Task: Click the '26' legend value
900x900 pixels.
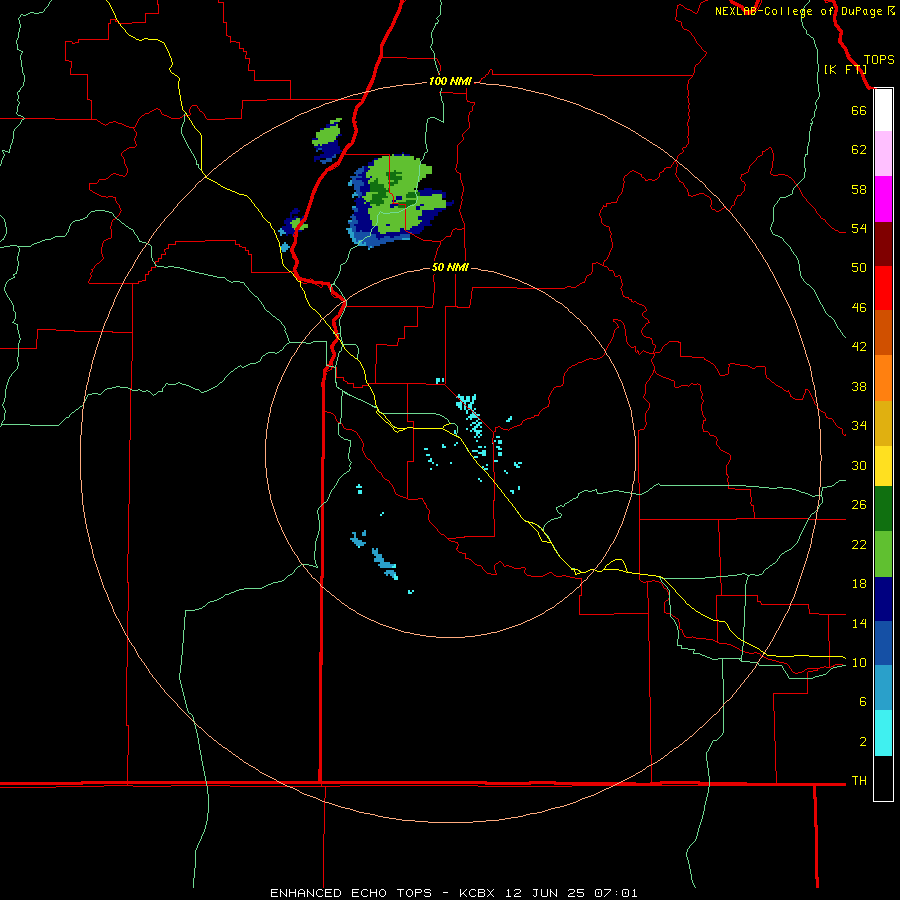Action: (859, 505)
